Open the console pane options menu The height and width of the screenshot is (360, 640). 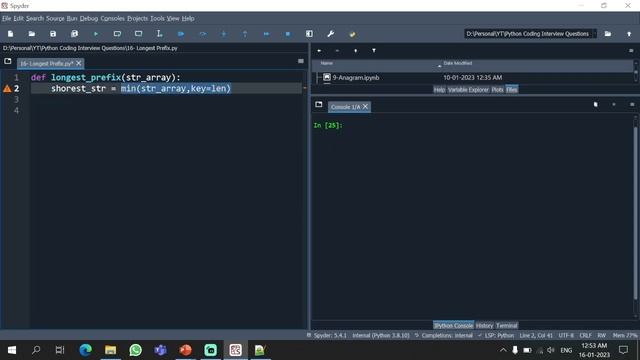[x=632, y=104]
